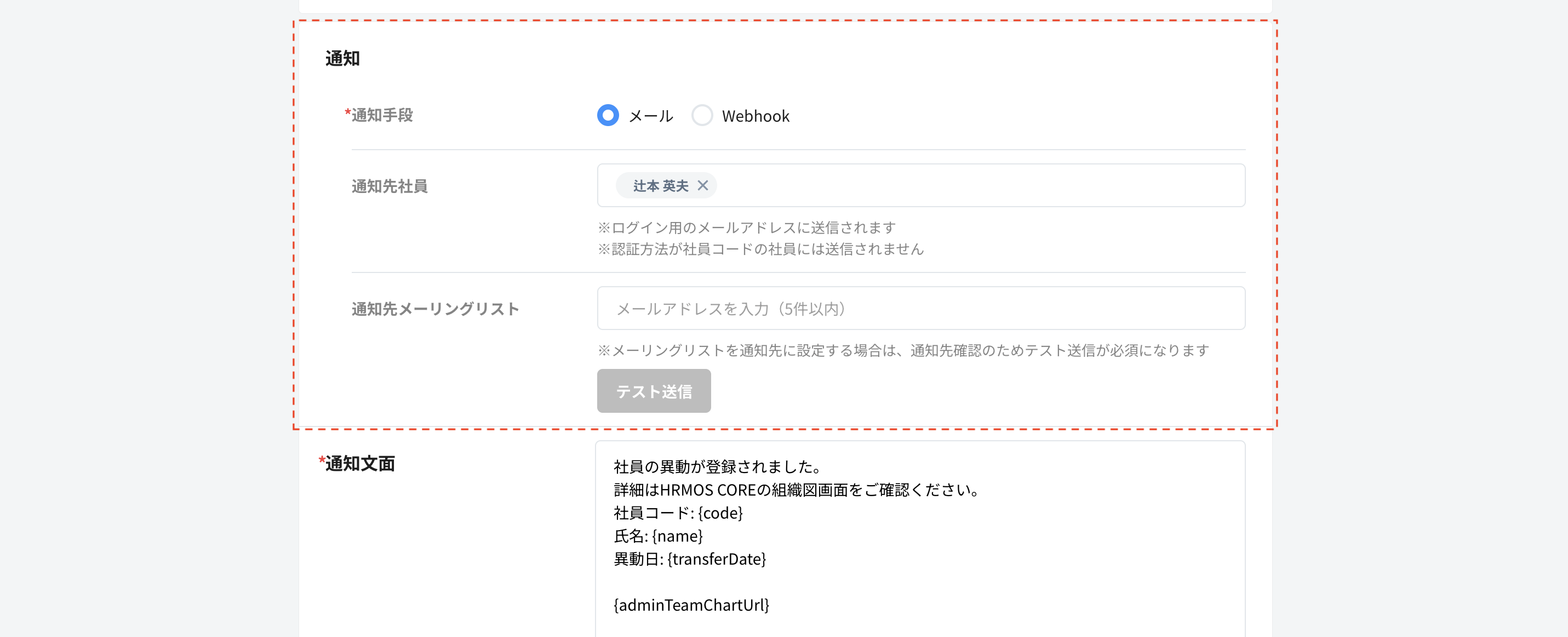Click the 通知文面 required field label
This screenshot has height=637, width=1568.
(358, 465)
